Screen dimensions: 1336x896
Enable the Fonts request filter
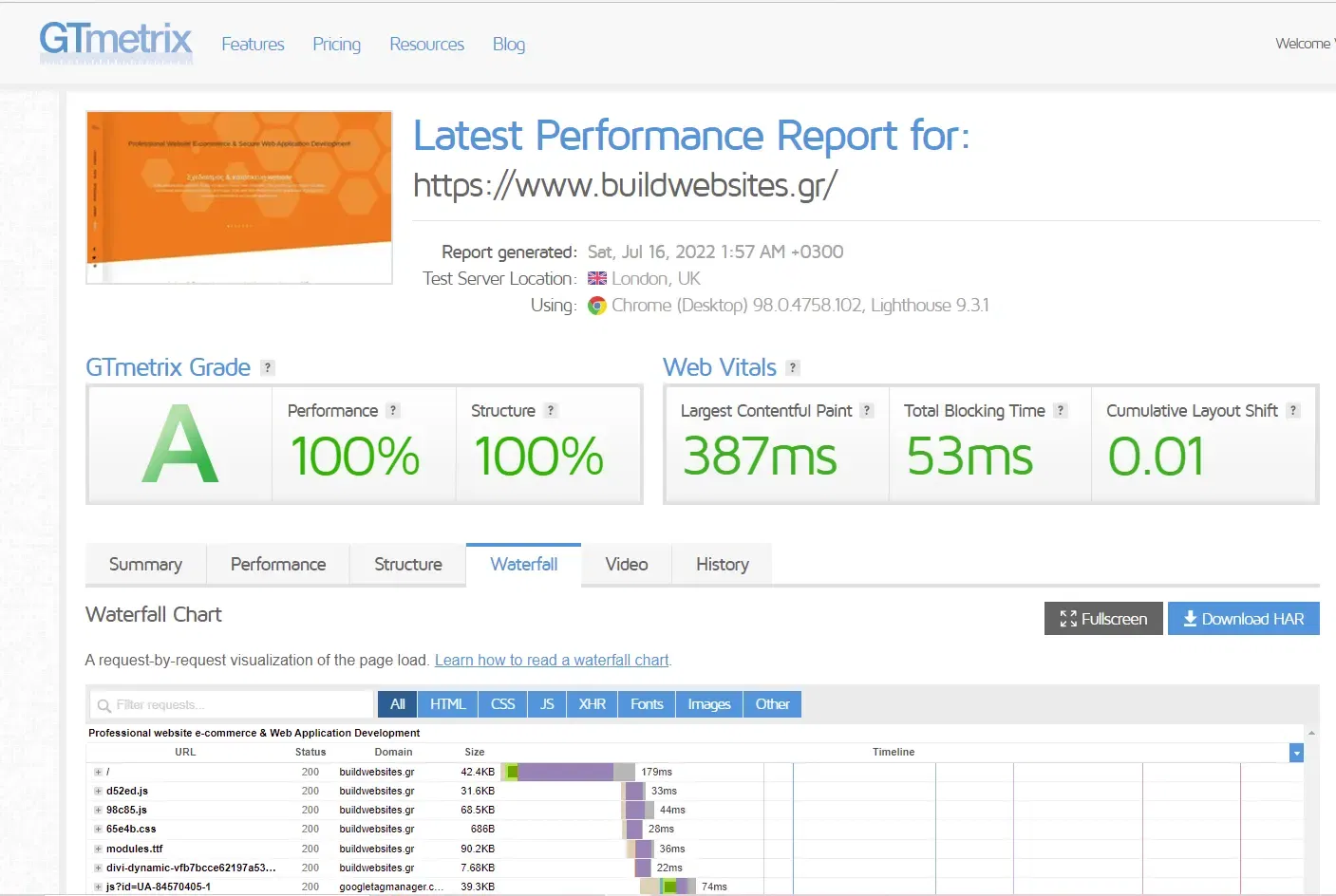coord(646,704)
